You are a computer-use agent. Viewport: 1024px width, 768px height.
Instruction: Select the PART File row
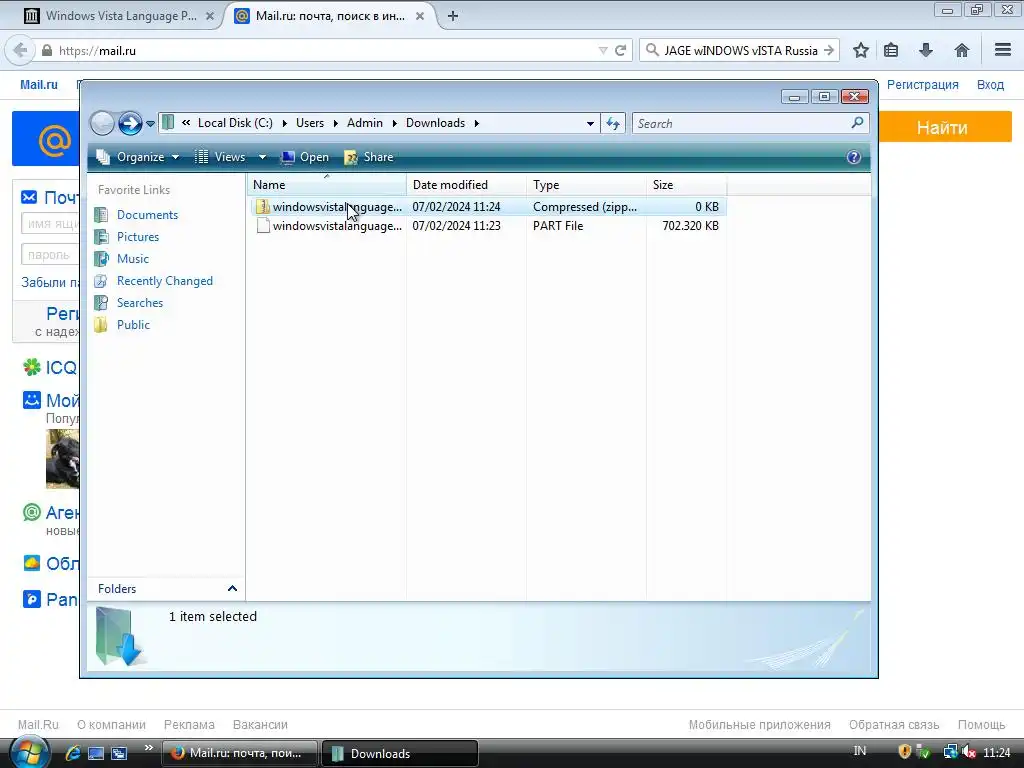pyautogui.click(x=488, y=226)
